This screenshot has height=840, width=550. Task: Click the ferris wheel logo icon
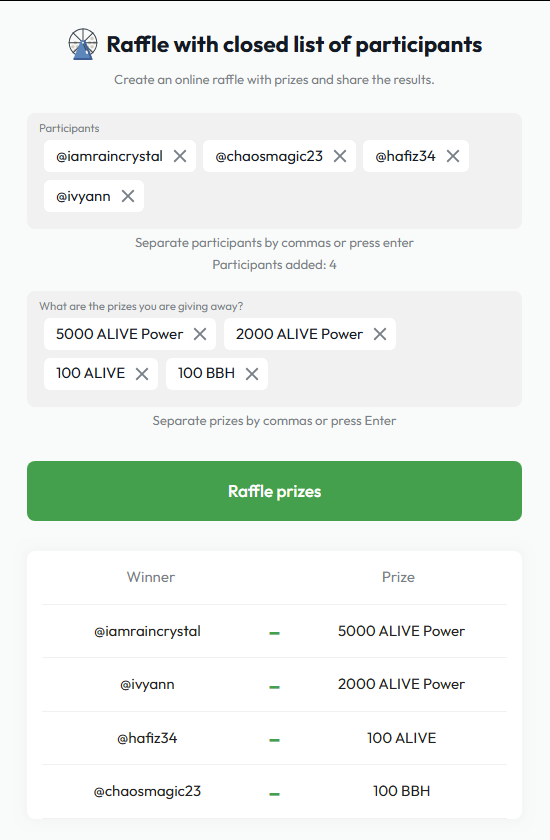(83, 44)
